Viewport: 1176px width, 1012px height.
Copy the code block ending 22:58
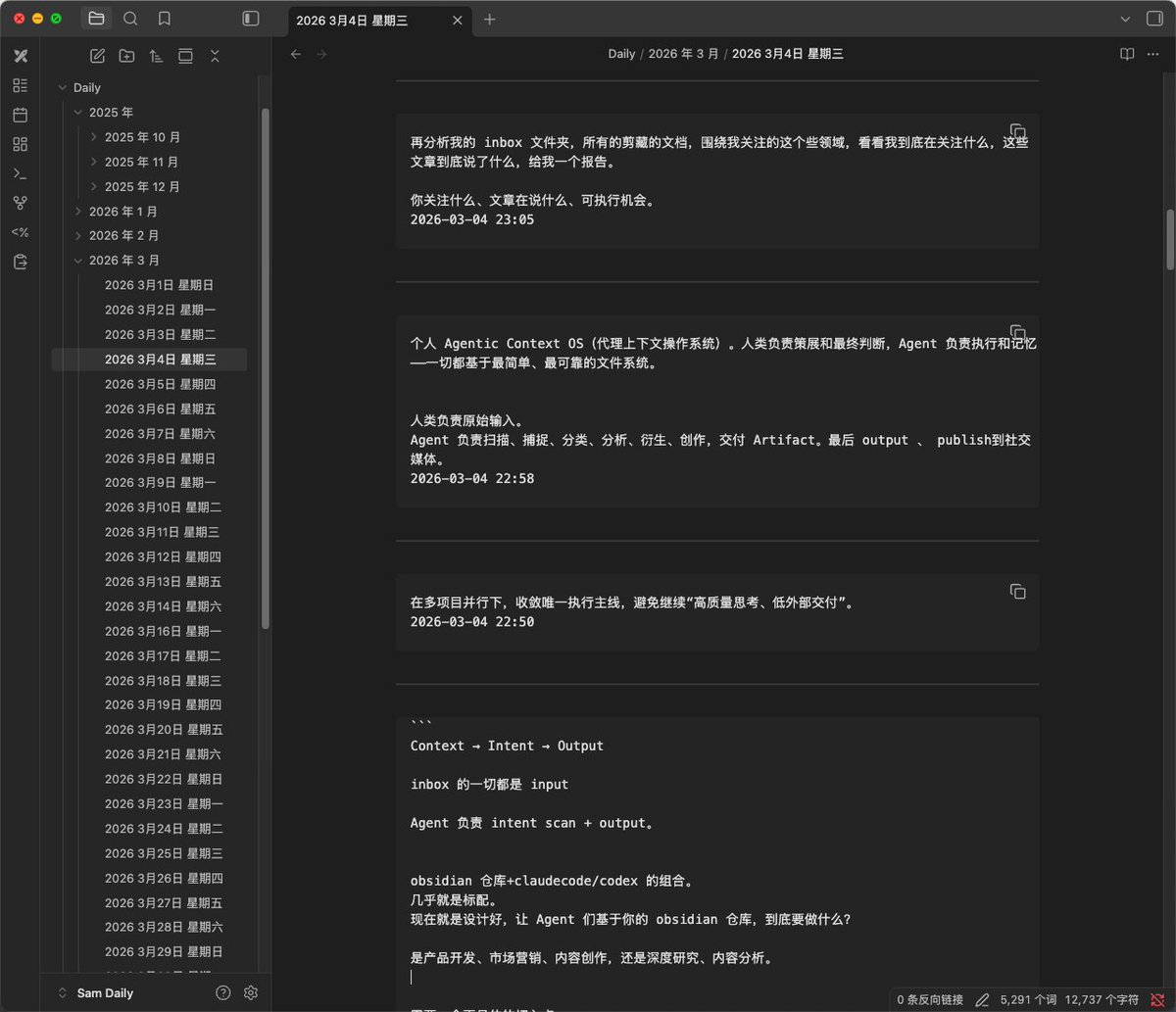tap(1018, 333)
